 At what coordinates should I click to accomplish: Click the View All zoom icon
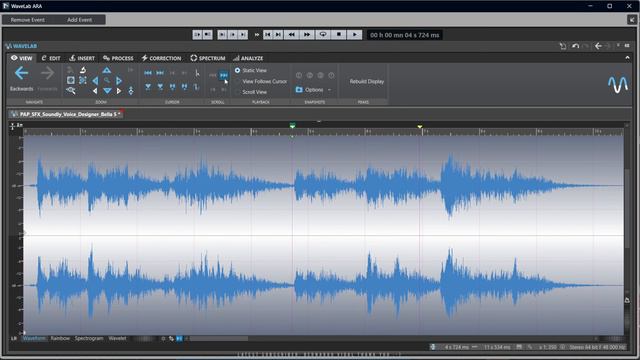tap(71, 80)
